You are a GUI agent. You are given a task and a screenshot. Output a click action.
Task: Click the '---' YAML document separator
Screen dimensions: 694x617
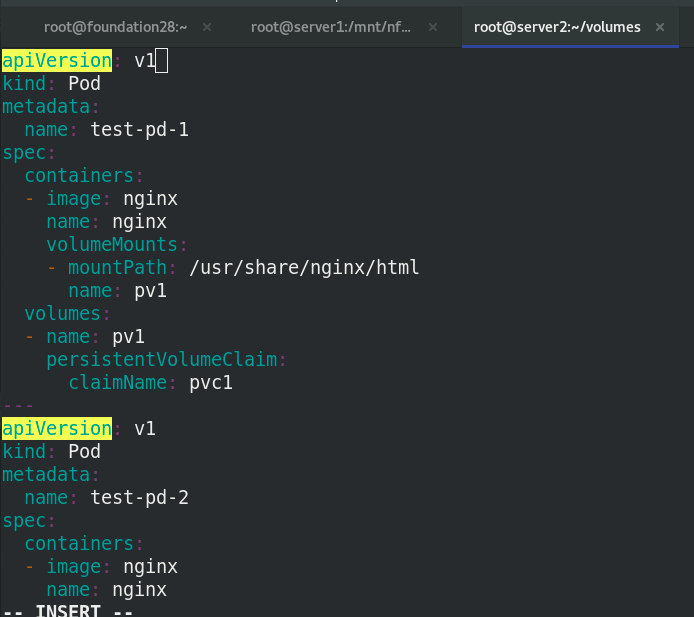[x=18, y=405]
